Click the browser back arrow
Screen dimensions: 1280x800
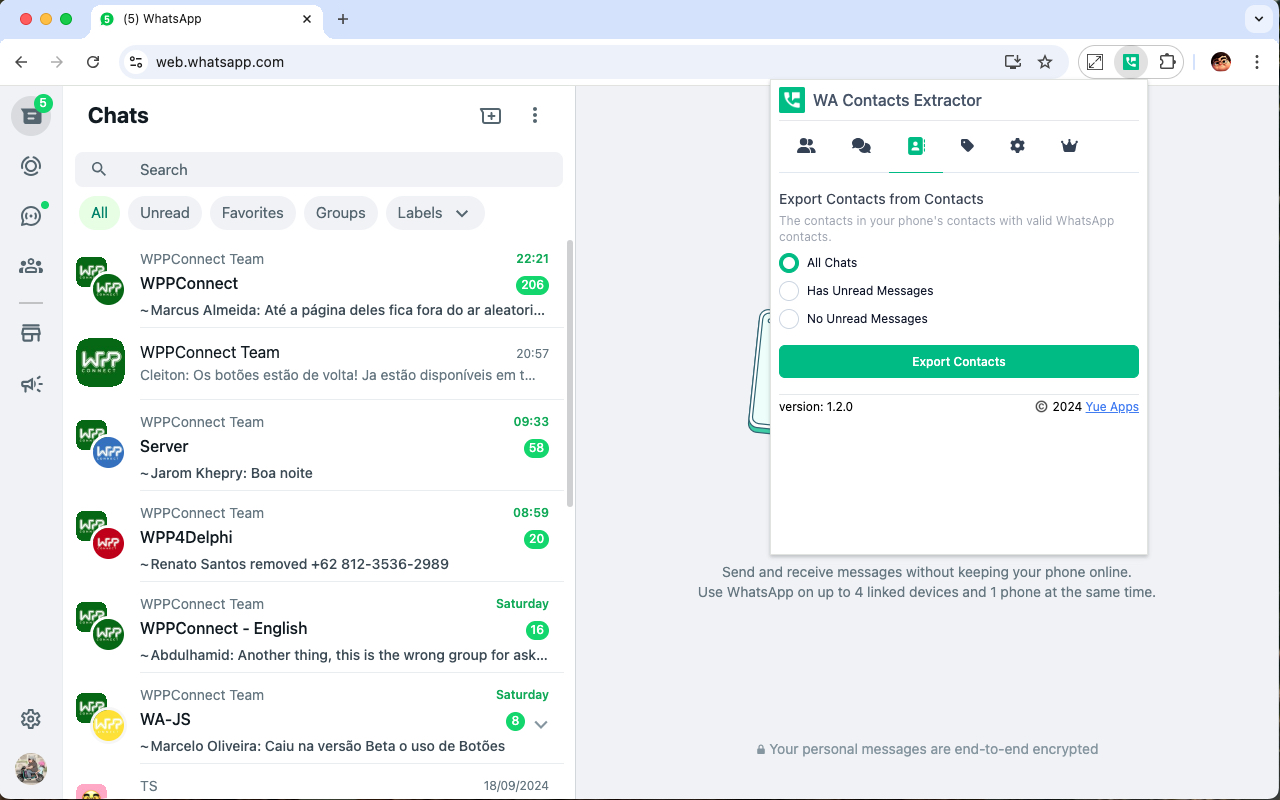[21, 62]
